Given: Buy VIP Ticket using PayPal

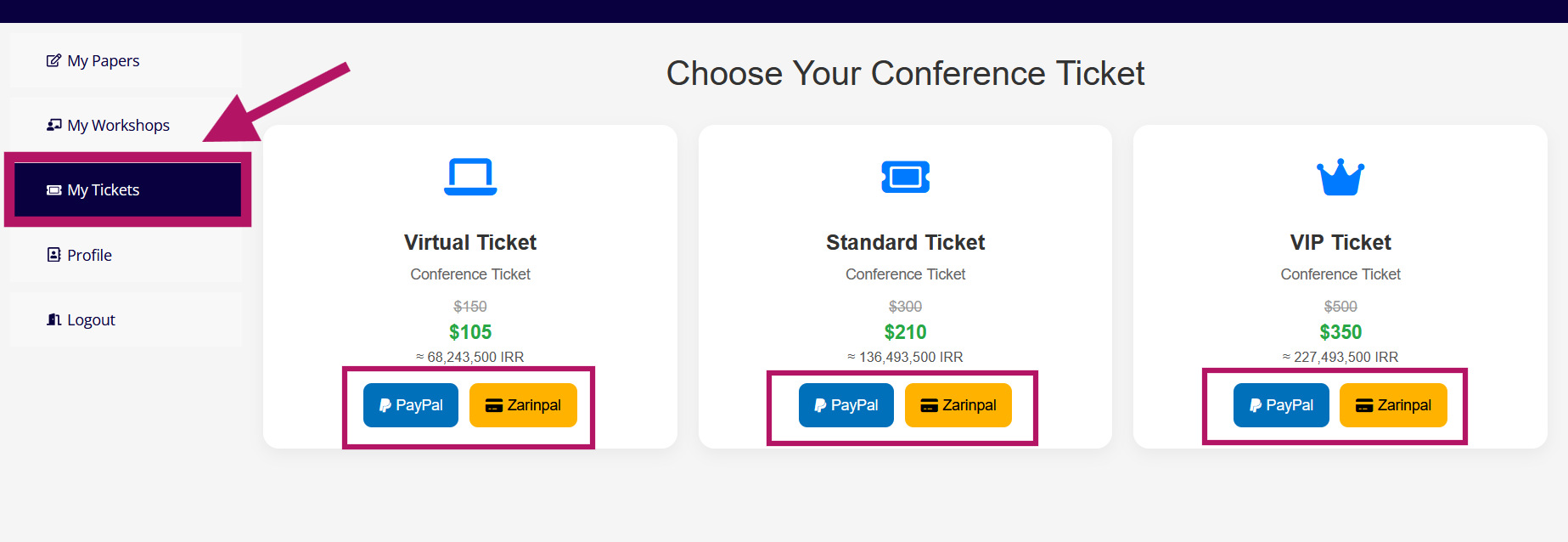Looking at the screenshot, I should (x=1281, y=405).
